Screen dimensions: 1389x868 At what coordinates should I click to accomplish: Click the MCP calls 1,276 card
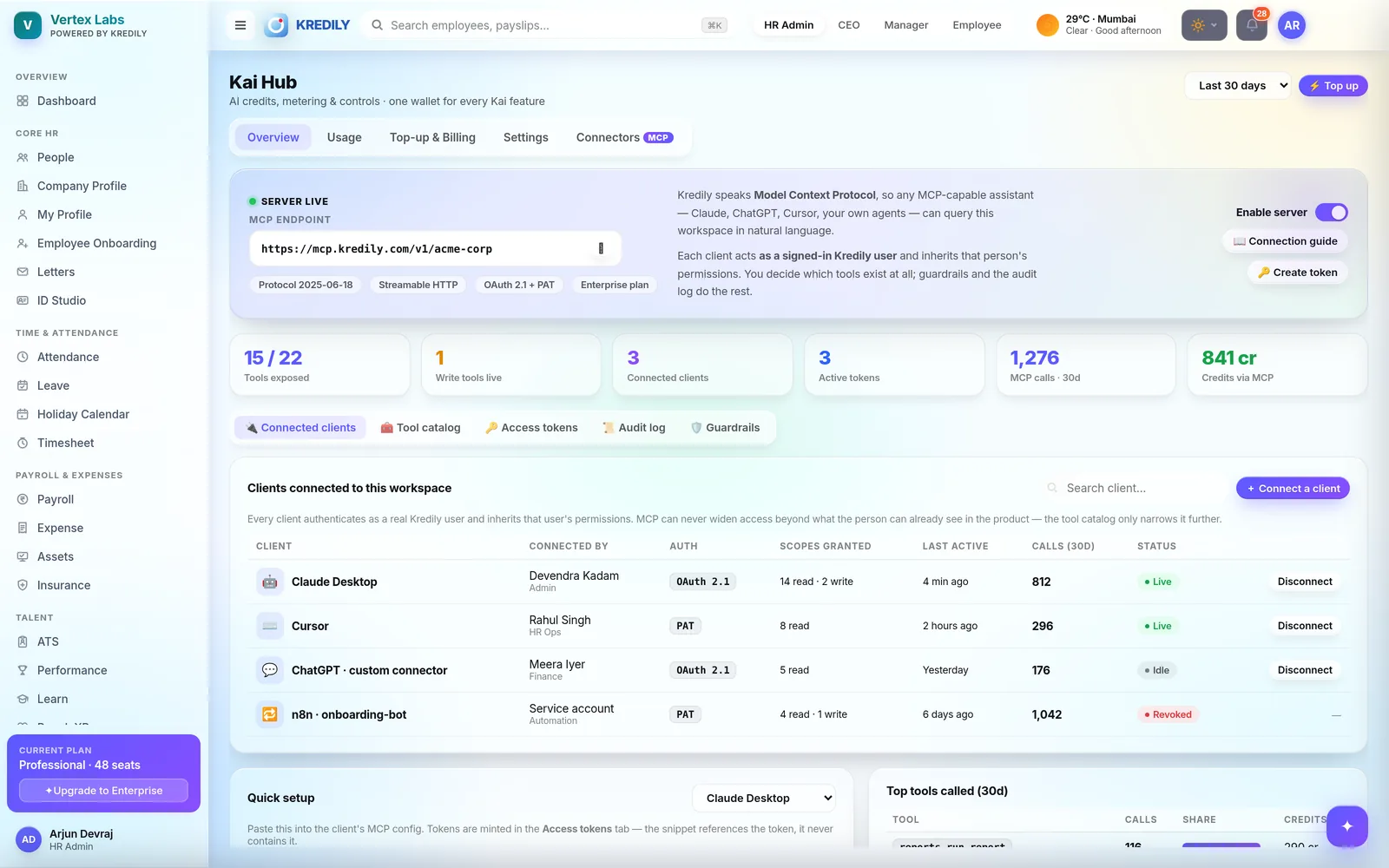(x=1086, y=365)
